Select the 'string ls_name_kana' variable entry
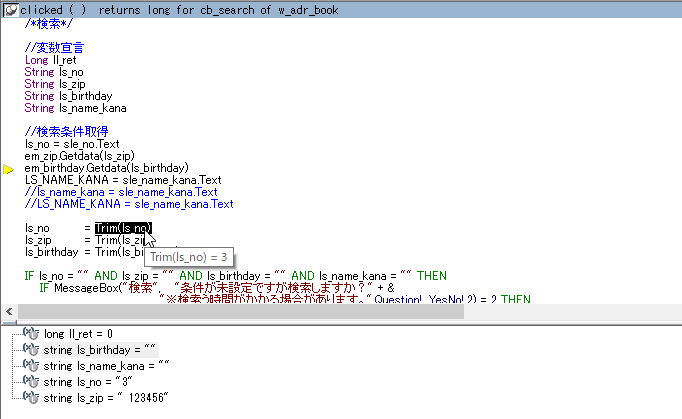This screenshot has width=682, height=419. [106, 366]
